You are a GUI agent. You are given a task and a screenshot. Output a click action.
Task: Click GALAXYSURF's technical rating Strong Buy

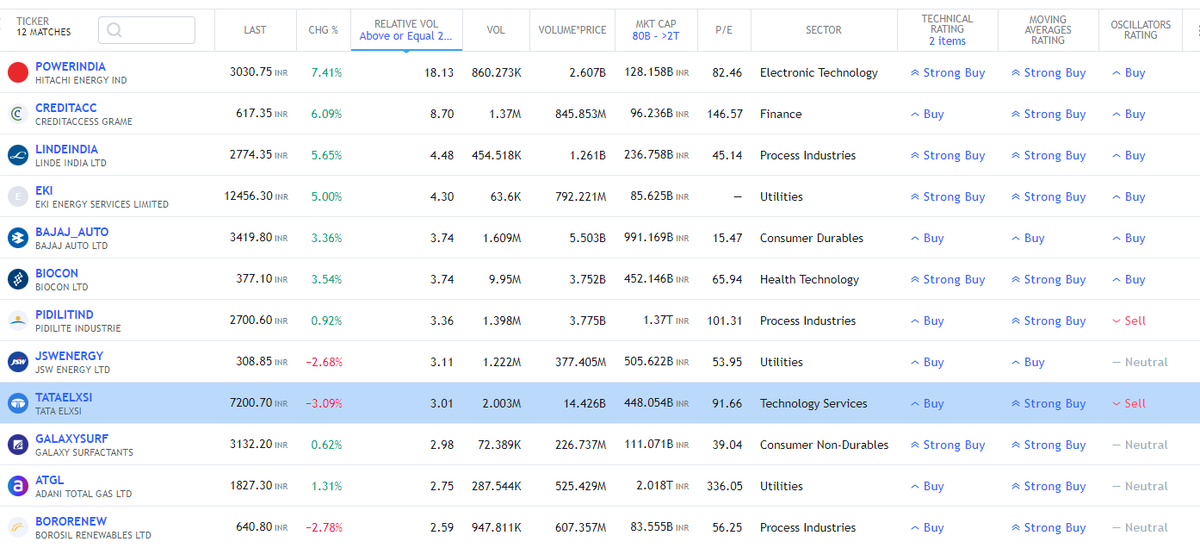(947, 445)
